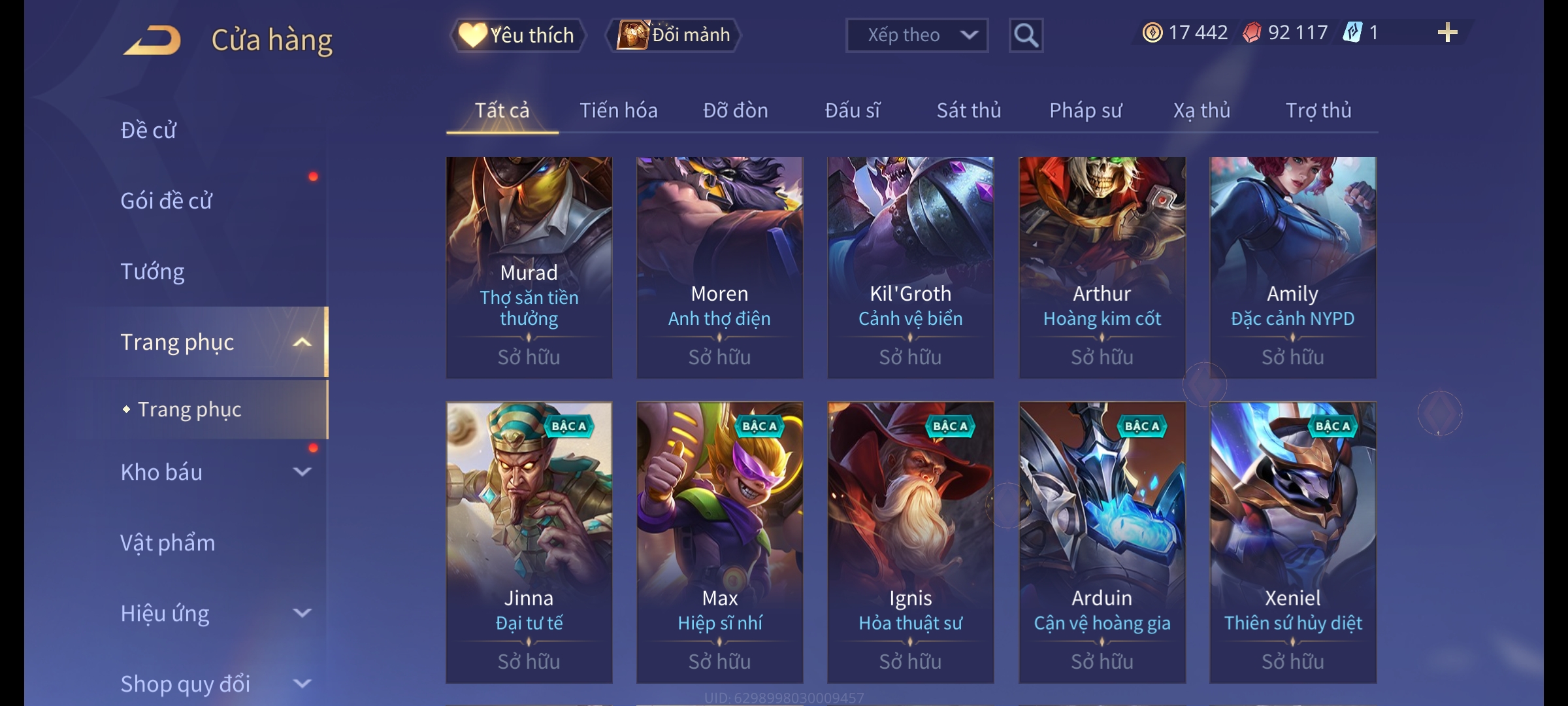Expand the Kho báu sidebar section
The width and height of the screenshot is (1568, 706).
click(302, 471)
